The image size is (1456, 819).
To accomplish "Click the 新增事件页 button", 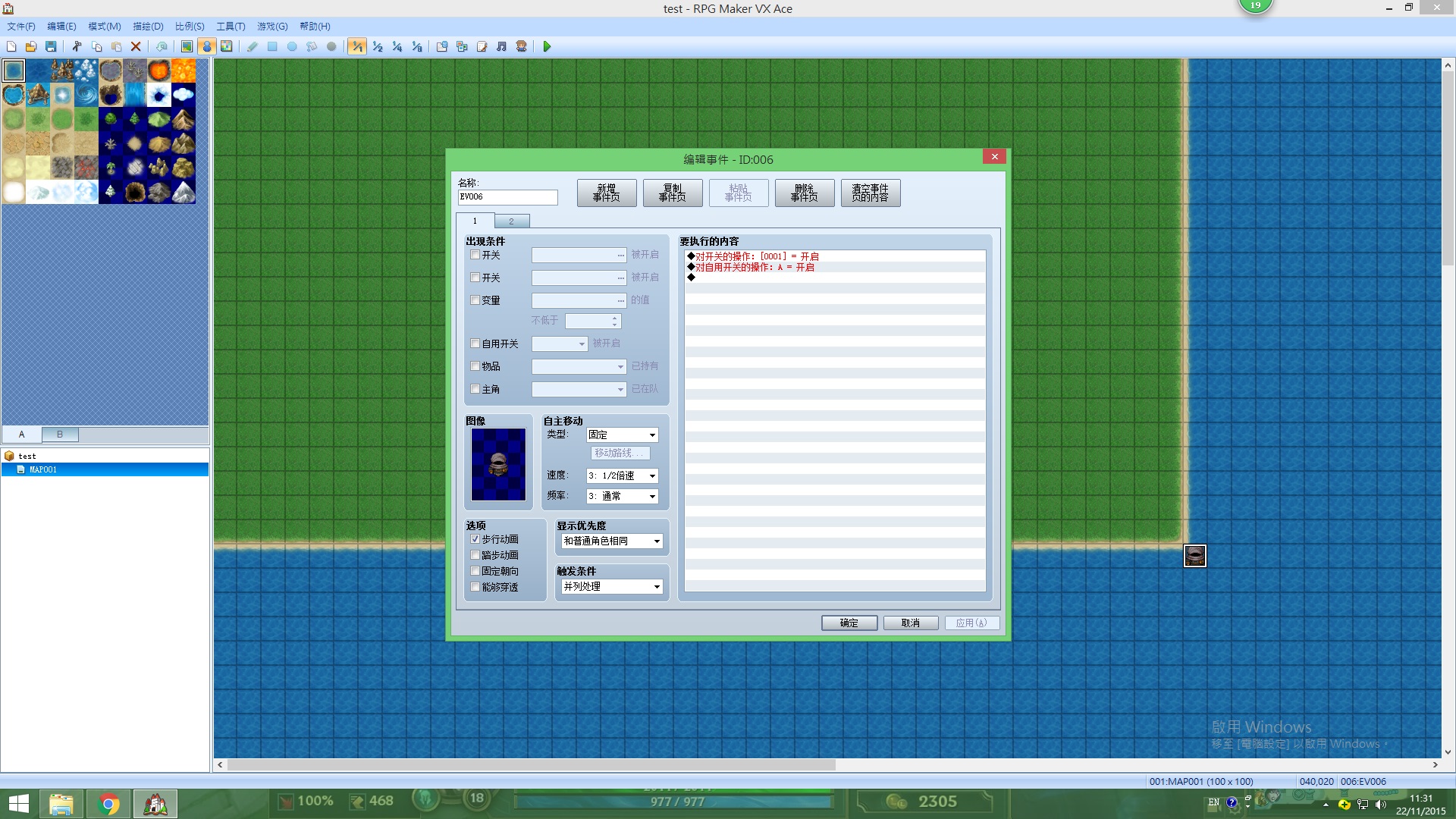I will pyautogui.click(x=607, y=193).
